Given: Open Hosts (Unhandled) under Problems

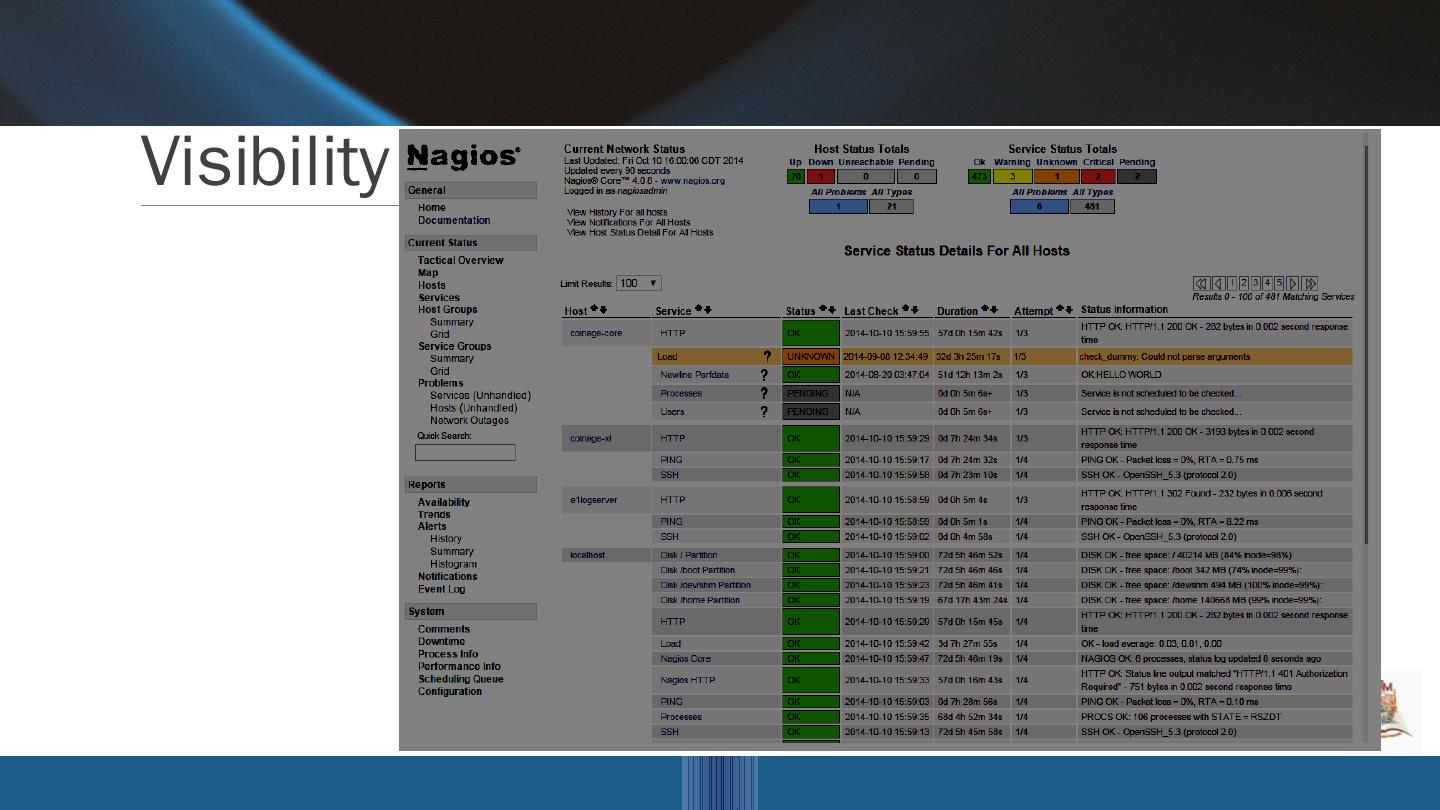Looking at the screenshot, I should pos(474,408).
